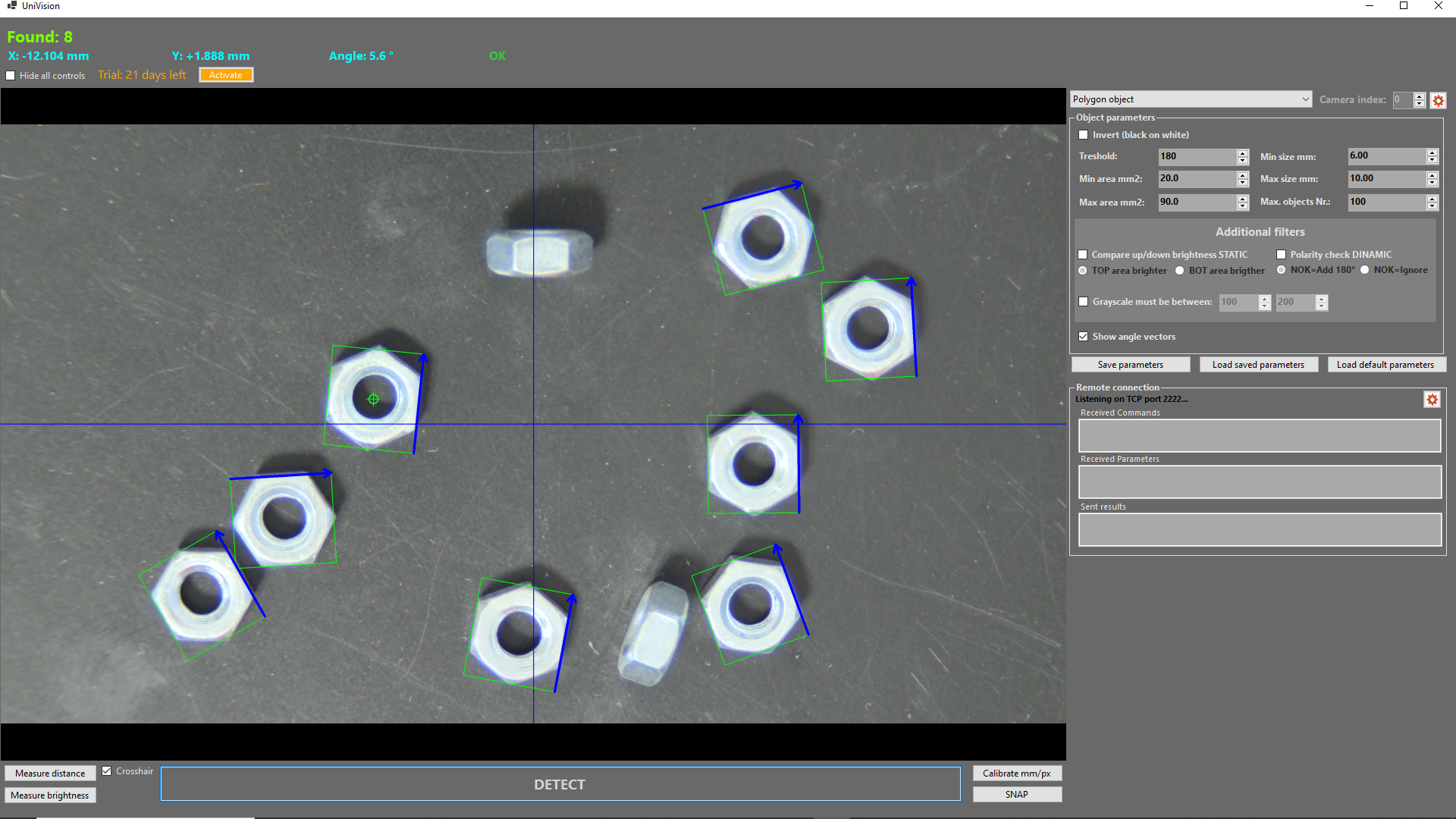
Task: Click the green target marker on nut
Action: coord(373,399)
